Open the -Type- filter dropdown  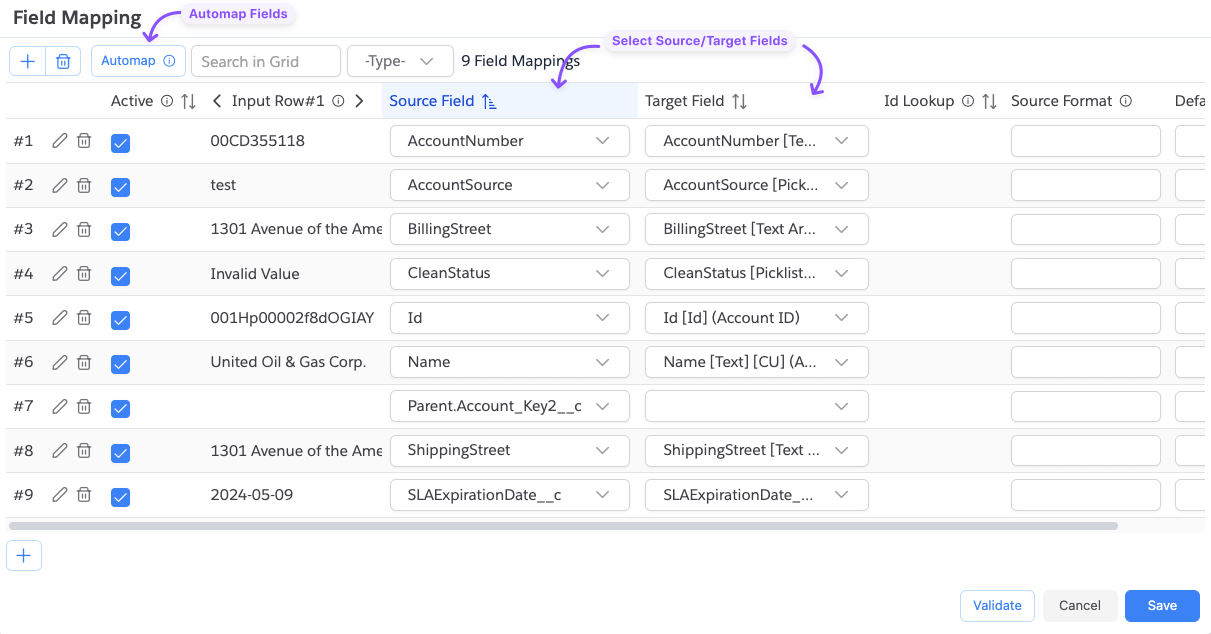coord(399,61)
